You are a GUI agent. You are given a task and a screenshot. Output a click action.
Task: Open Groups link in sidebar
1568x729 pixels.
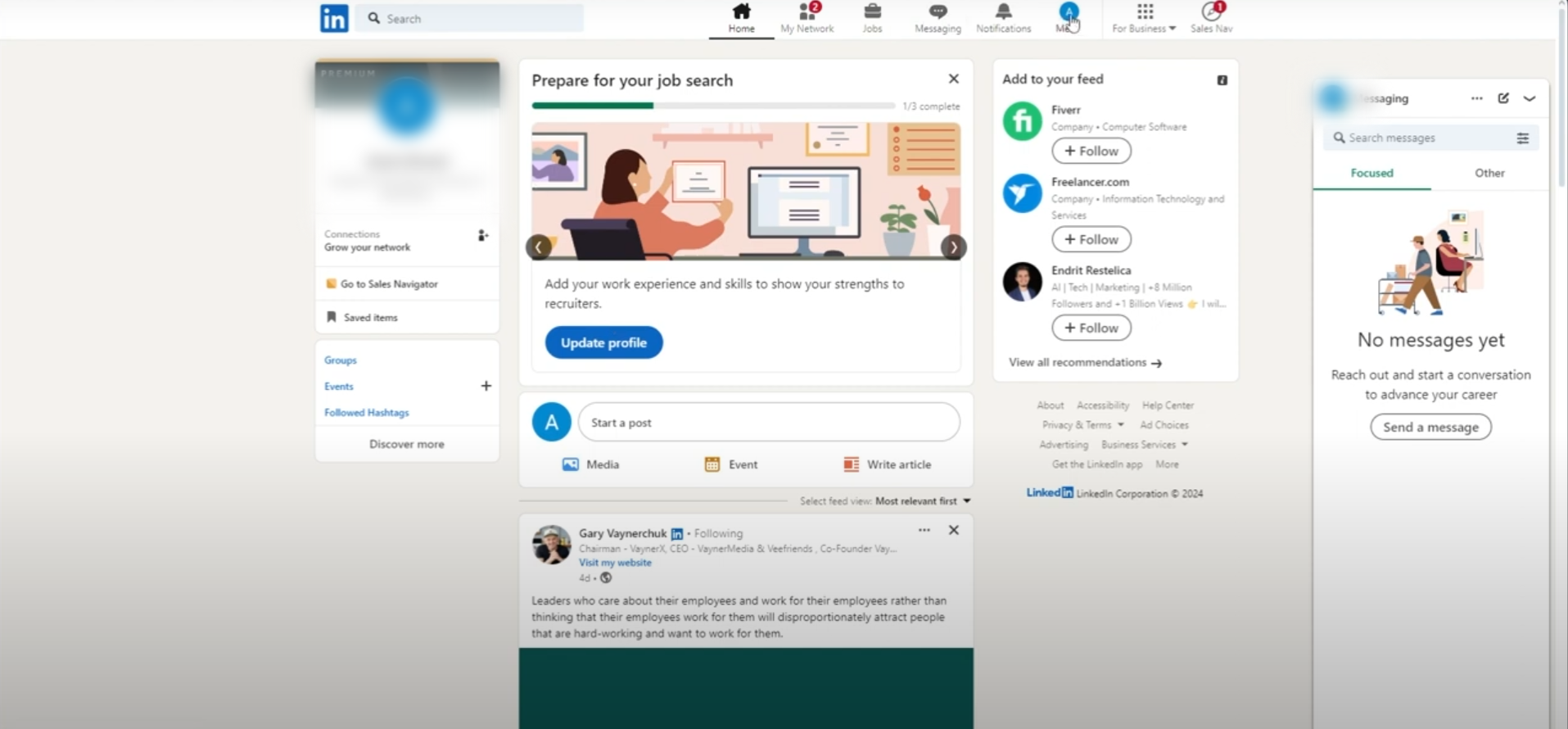tap(341, 360)
